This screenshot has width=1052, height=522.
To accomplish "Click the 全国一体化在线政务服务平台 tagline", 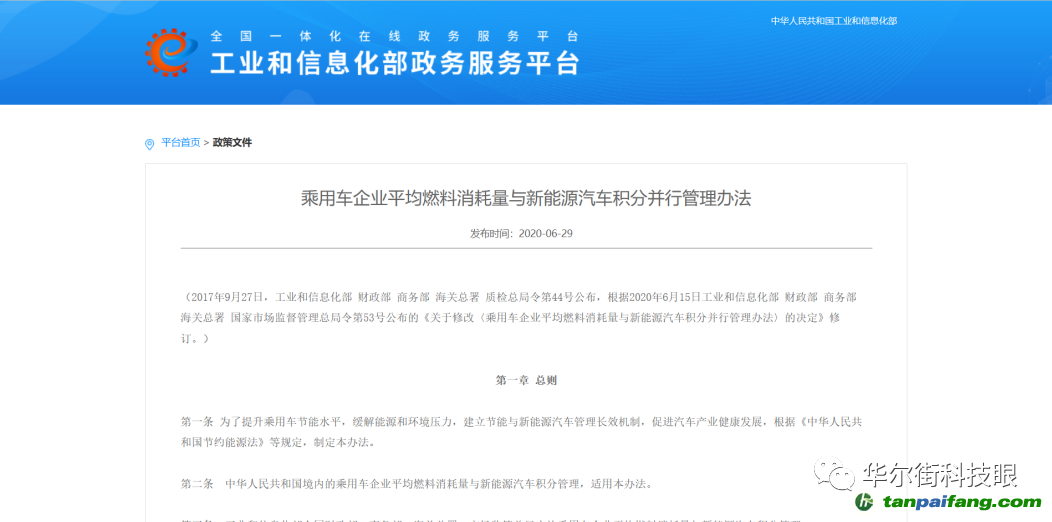I will (394, 36).
